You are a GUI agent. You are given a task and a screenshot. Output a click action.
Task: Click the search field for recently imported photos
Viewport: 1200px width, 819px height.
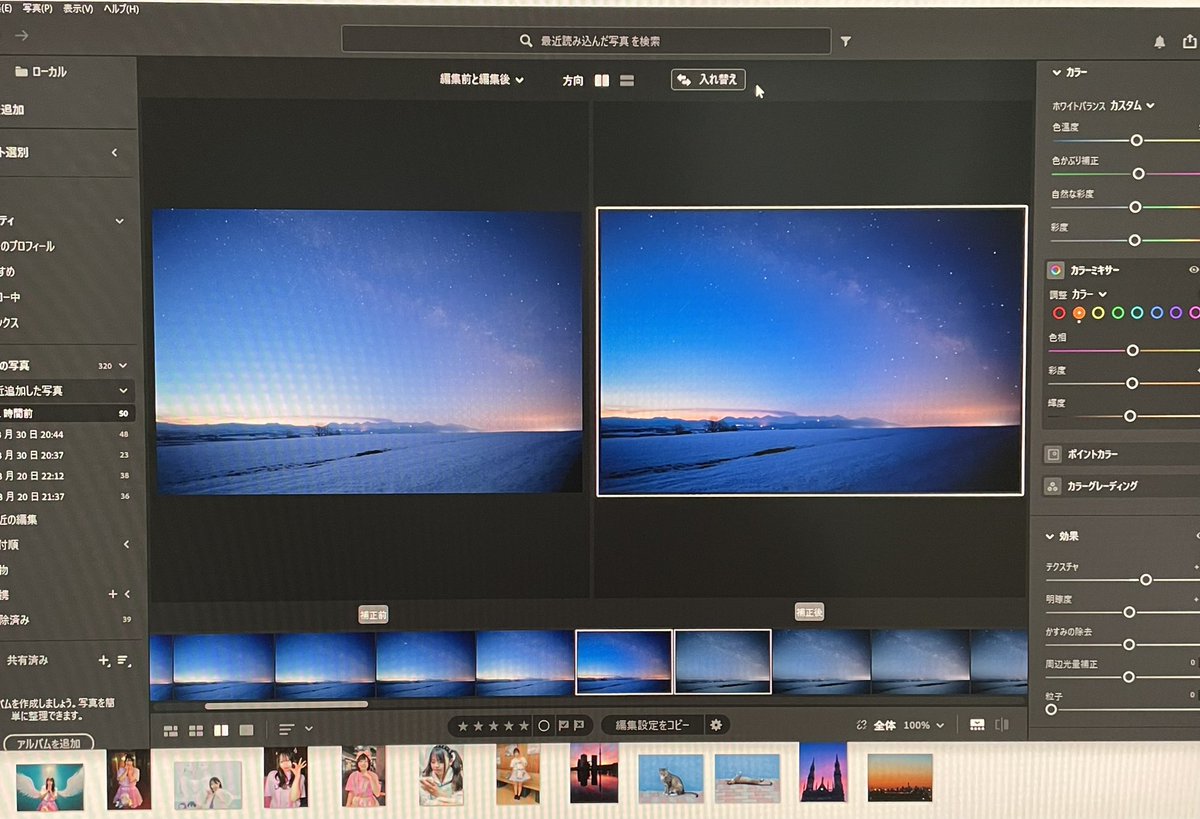(x=586, y=41)
